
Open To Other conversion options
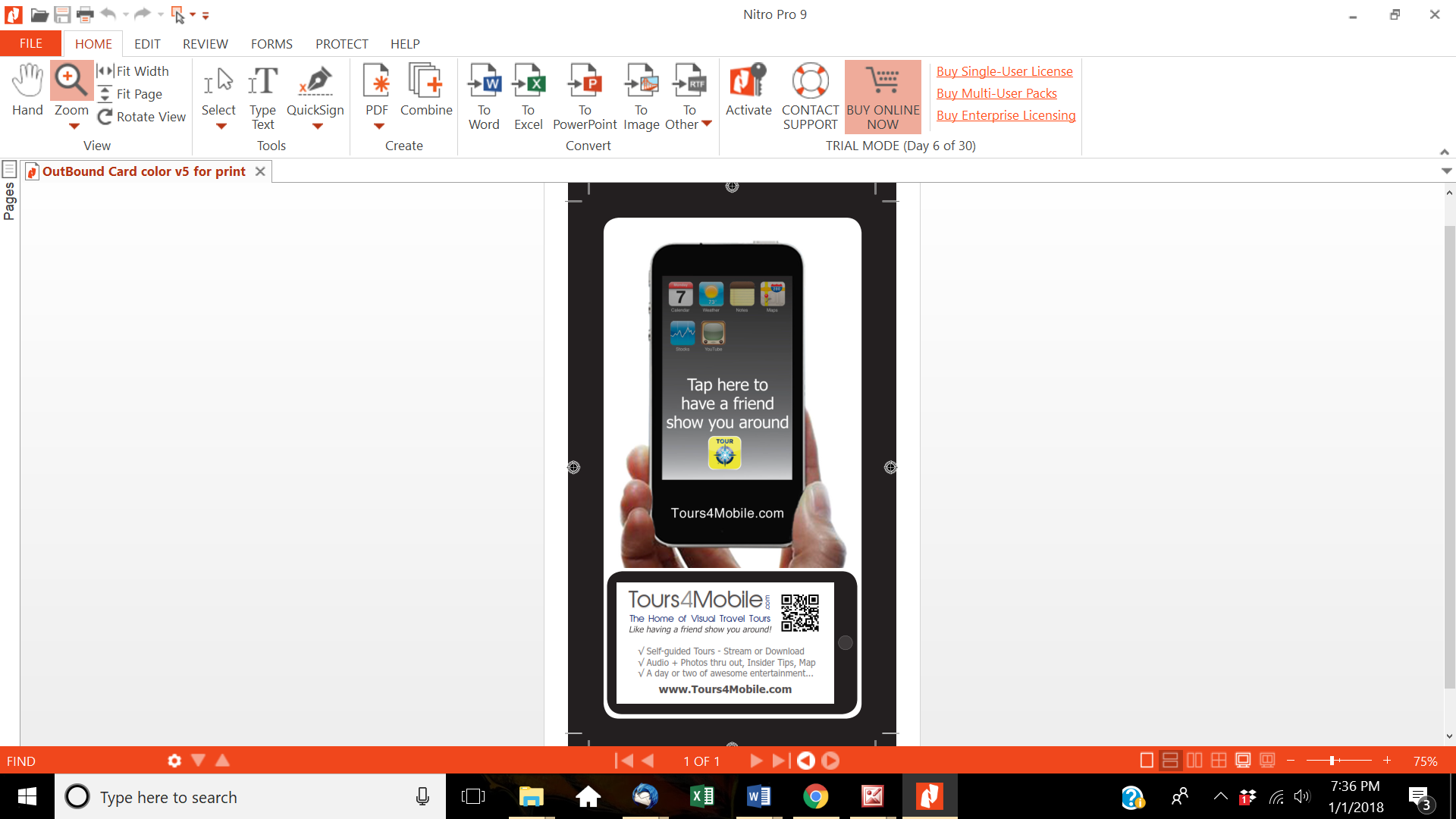click(689, 97)
